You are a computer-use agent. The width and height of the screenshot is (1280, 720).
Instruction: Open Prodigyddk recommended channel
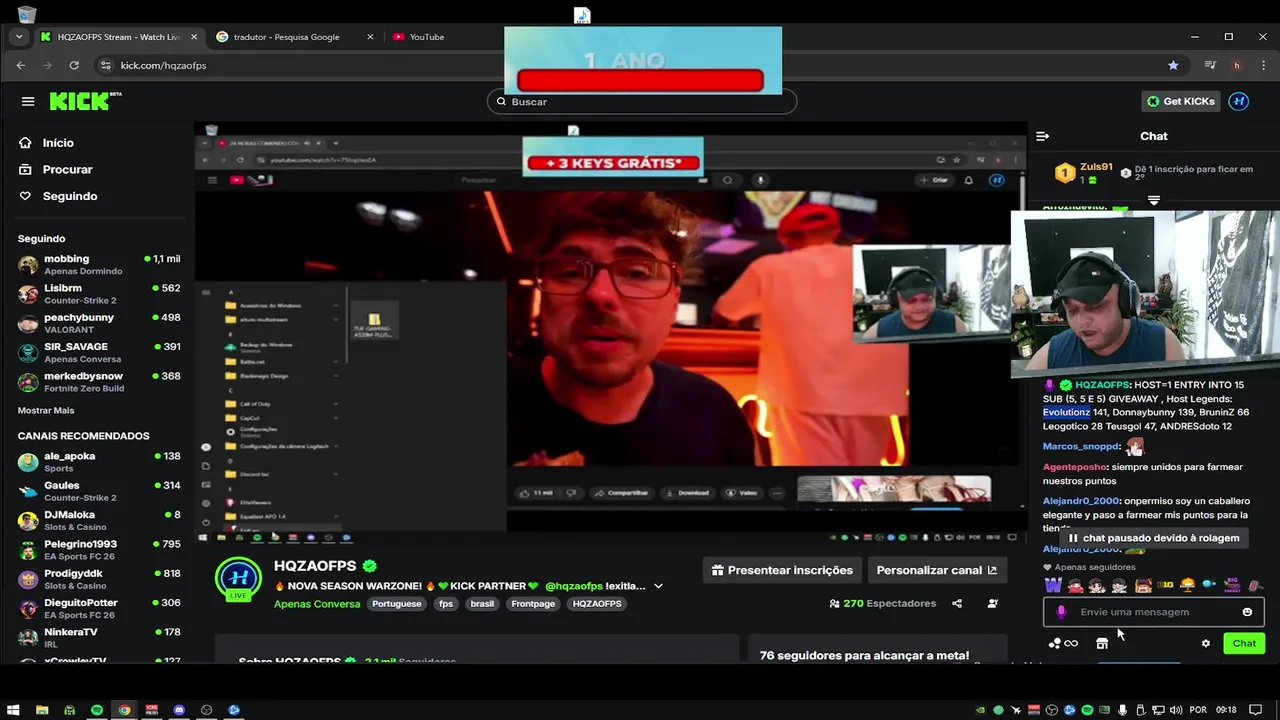click(98, 579)
